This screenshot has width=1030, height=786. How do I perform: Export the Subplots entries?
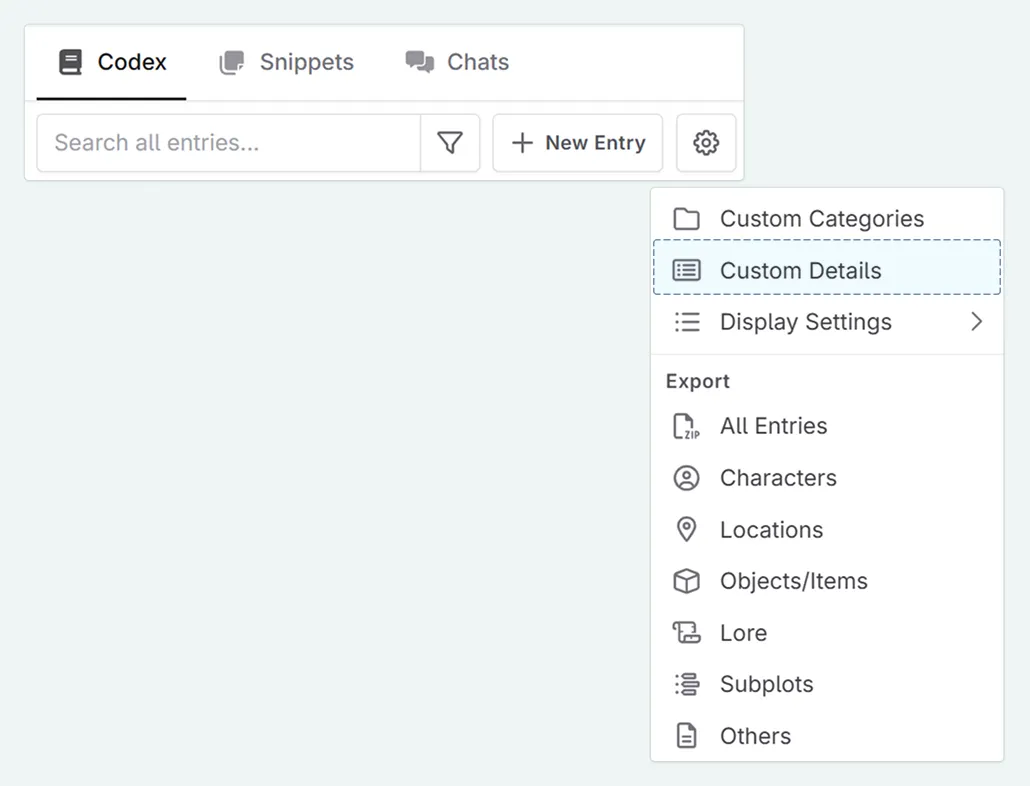766,685
